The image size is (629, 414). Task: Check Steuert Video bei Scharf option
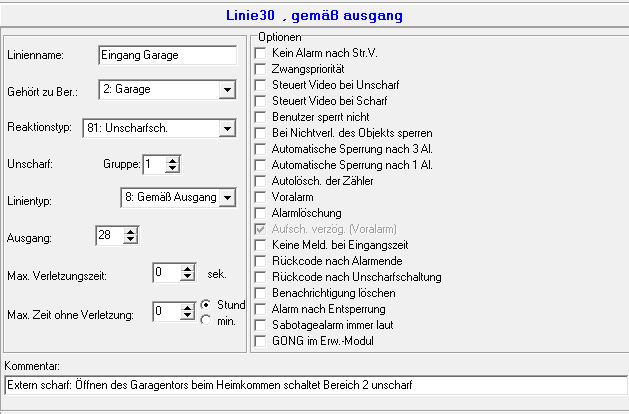pos(261,101)
